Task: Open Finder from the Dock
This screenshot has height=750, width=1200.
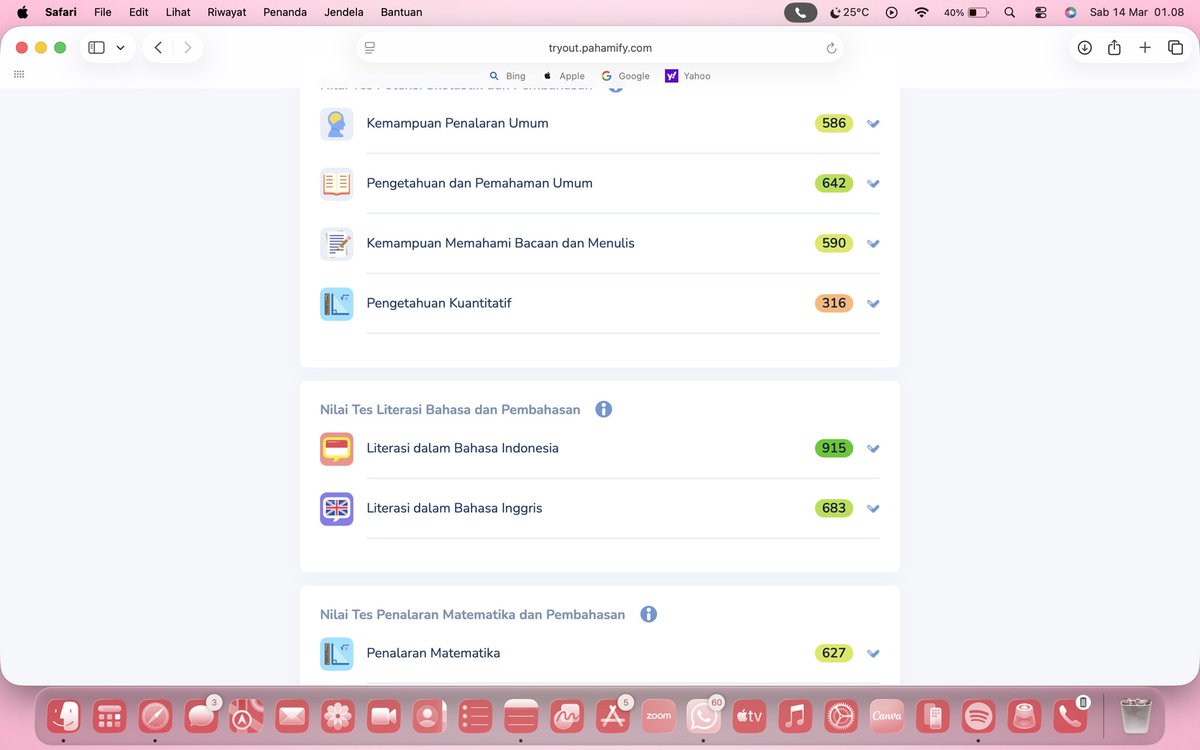Action: click(64, 716)
